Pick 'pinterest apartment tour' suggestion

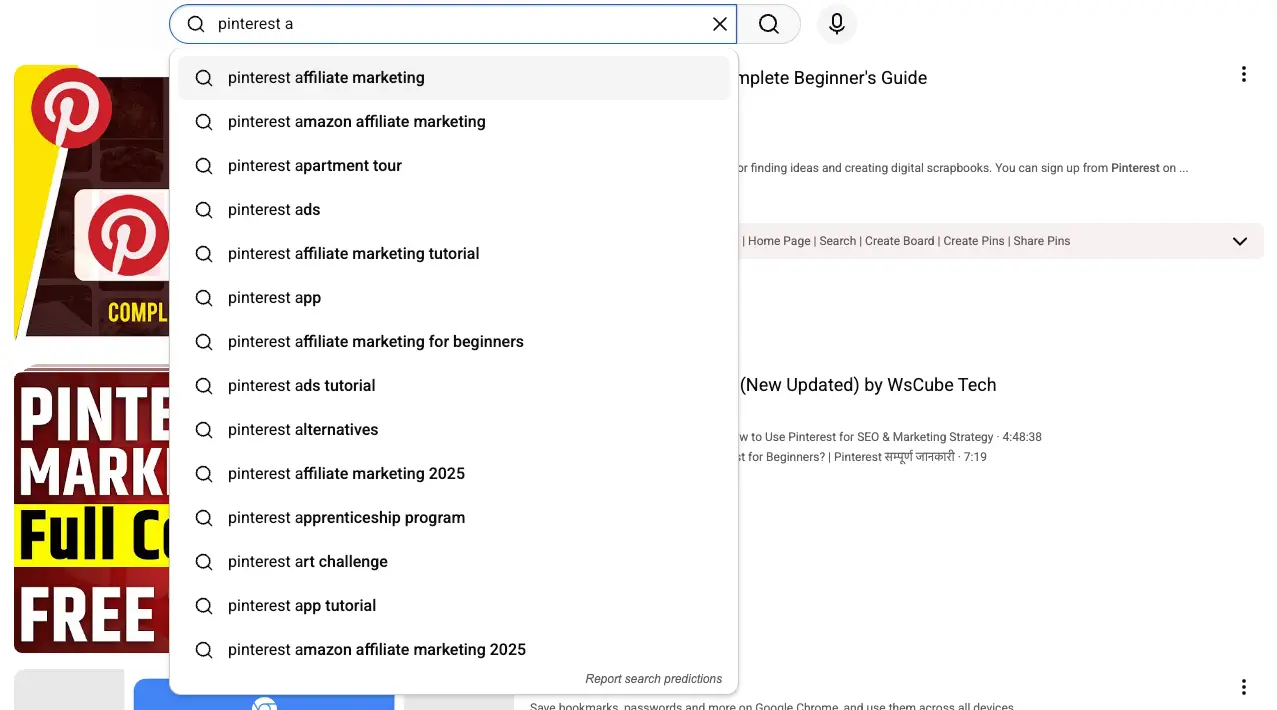314,166
